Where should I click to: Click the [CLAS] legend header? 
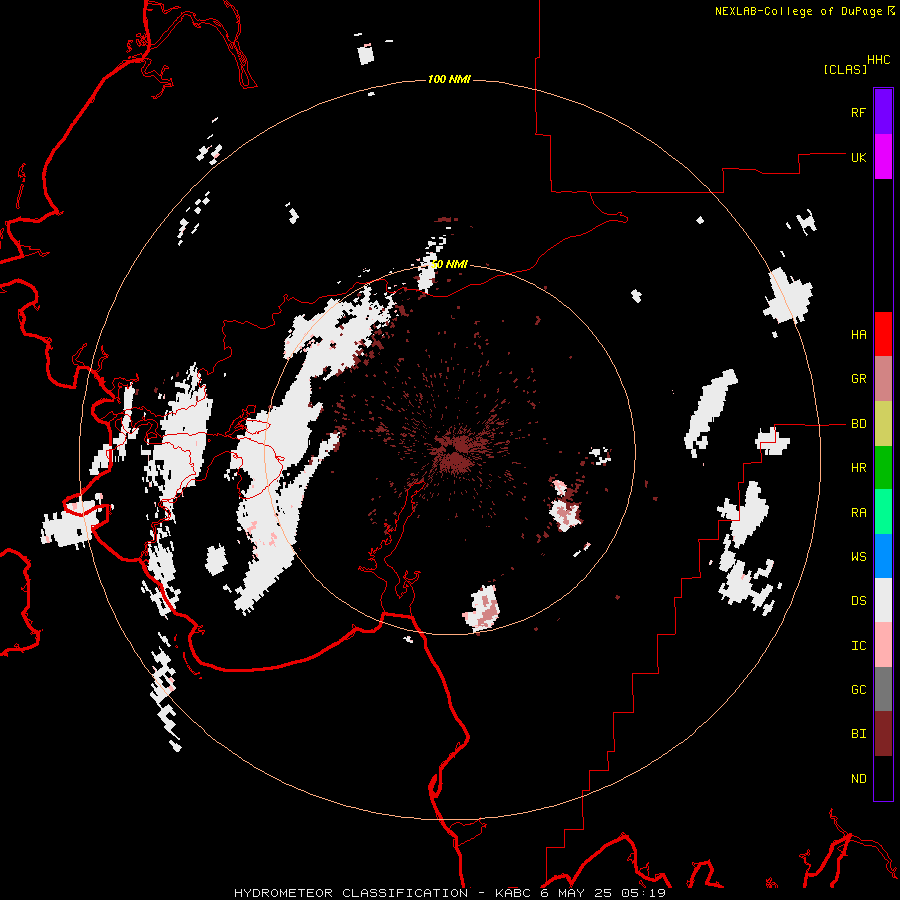point(845,69)
